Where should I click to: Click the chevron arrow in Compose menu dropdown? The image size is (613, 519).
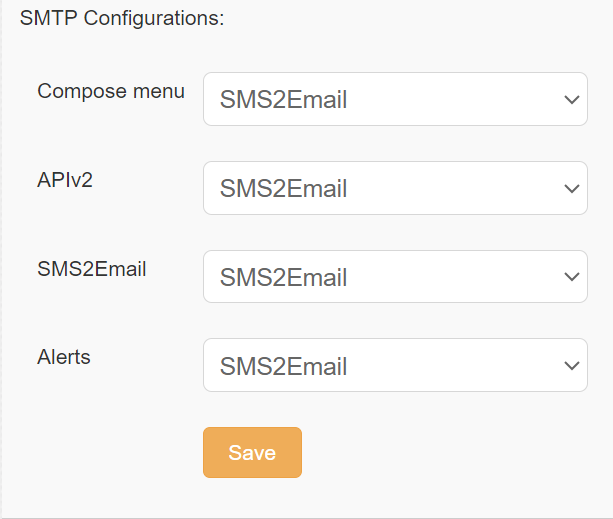coord(572,100)
